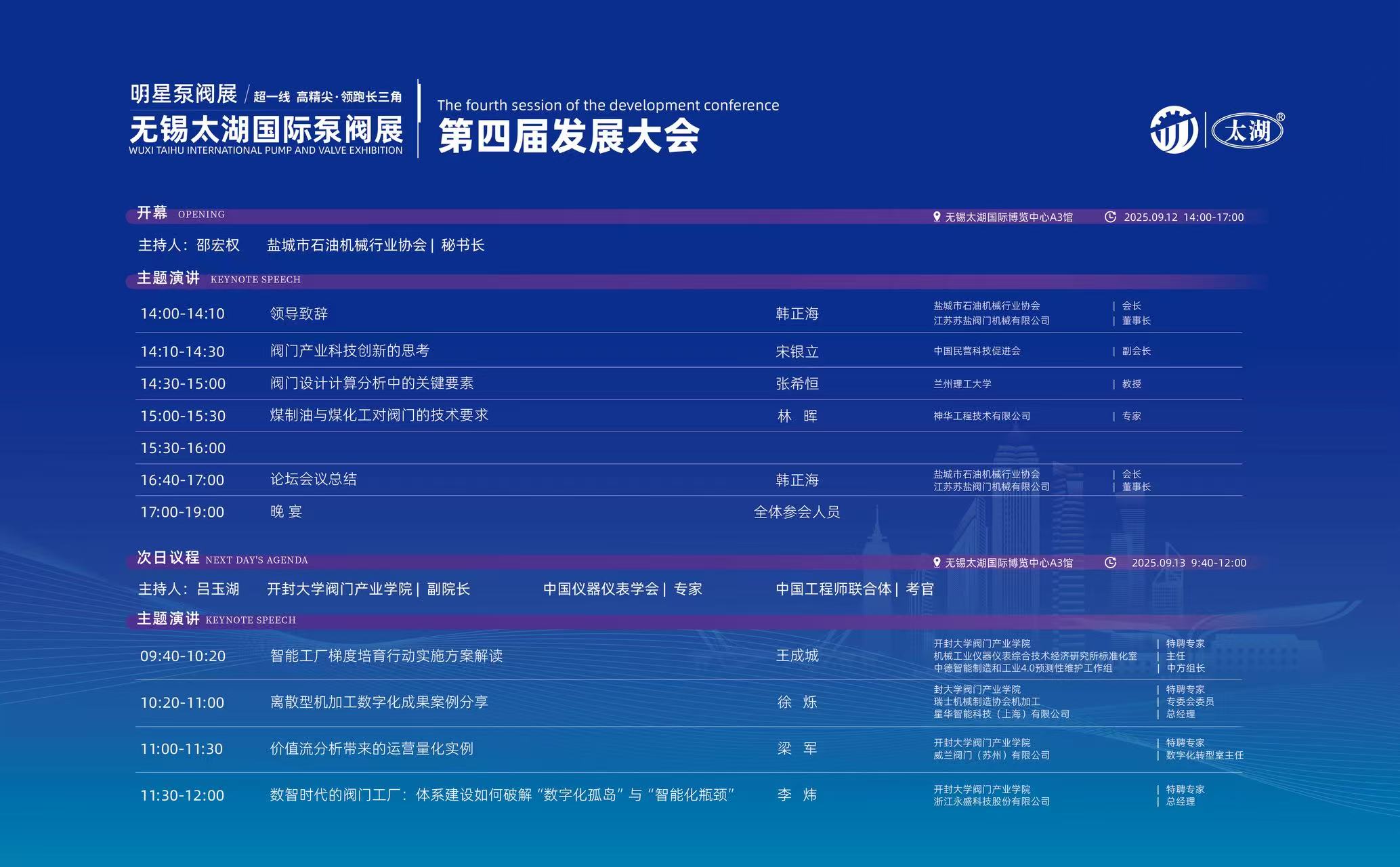Image resolution: width=1400 pixels, height=867 pixels.
Task: Click the location pin before 无锡太湖国际博览中心A3馆
Action: pyautogui.click(x=936, y=217)
